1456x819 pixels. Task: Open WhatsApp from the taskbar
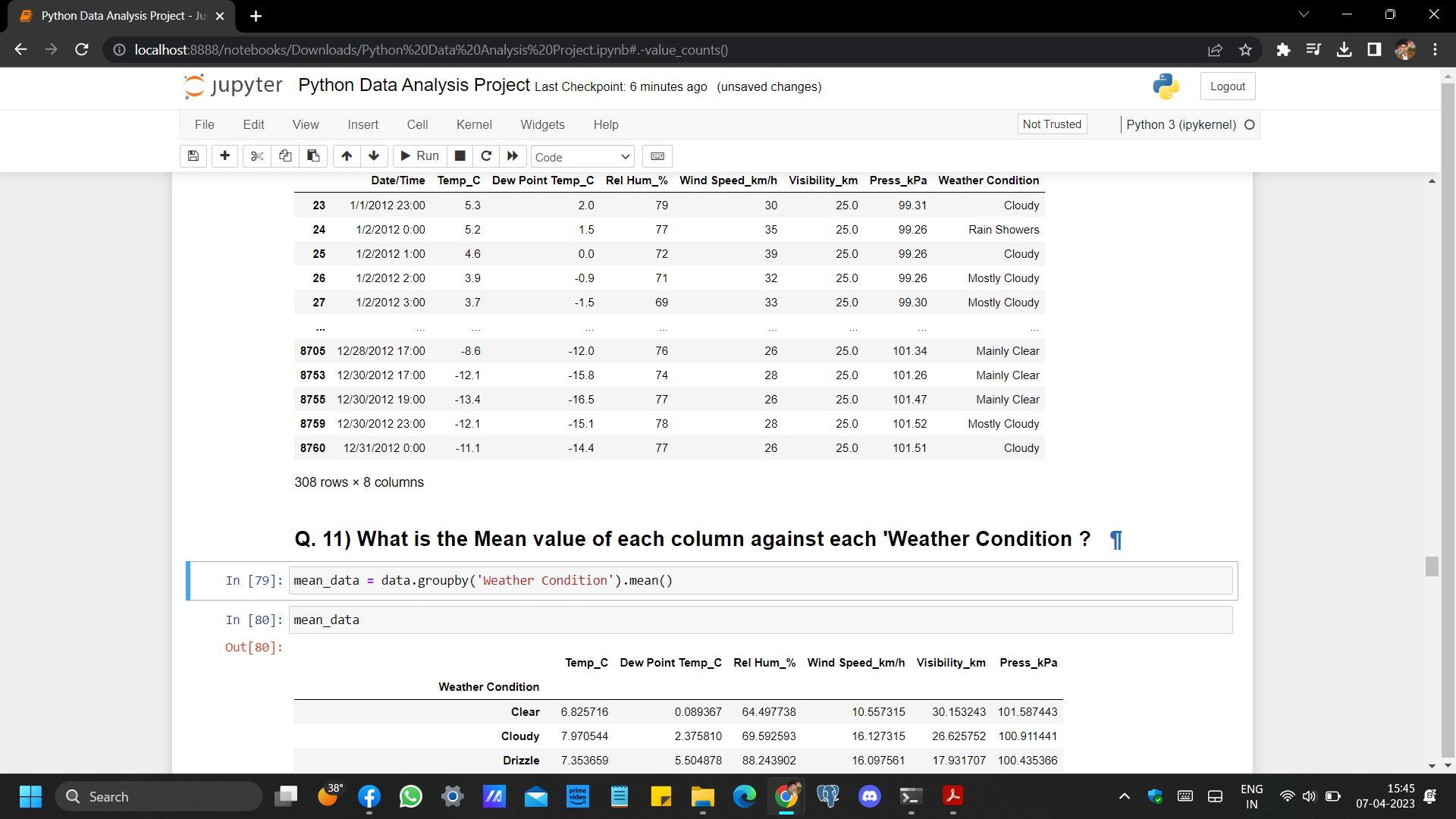click(x=410, y=796)
